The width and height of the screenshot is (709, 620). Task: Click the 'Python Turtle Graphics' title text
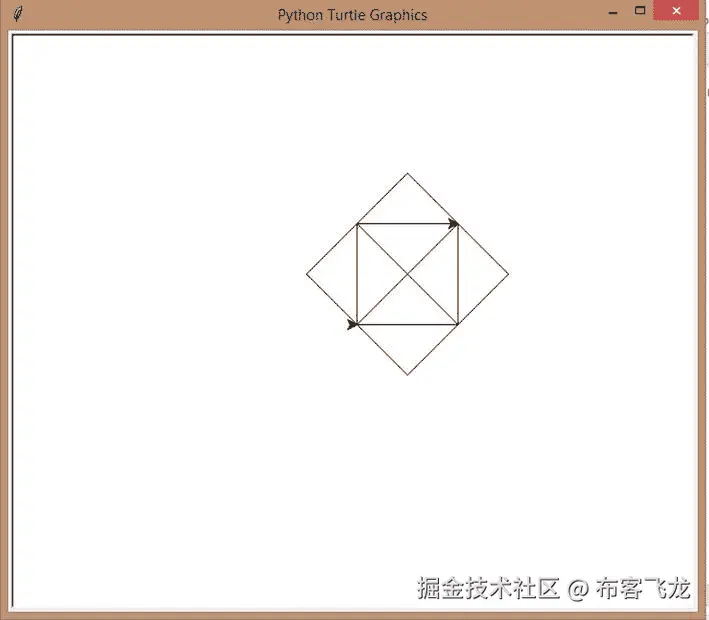pos(352,15)
